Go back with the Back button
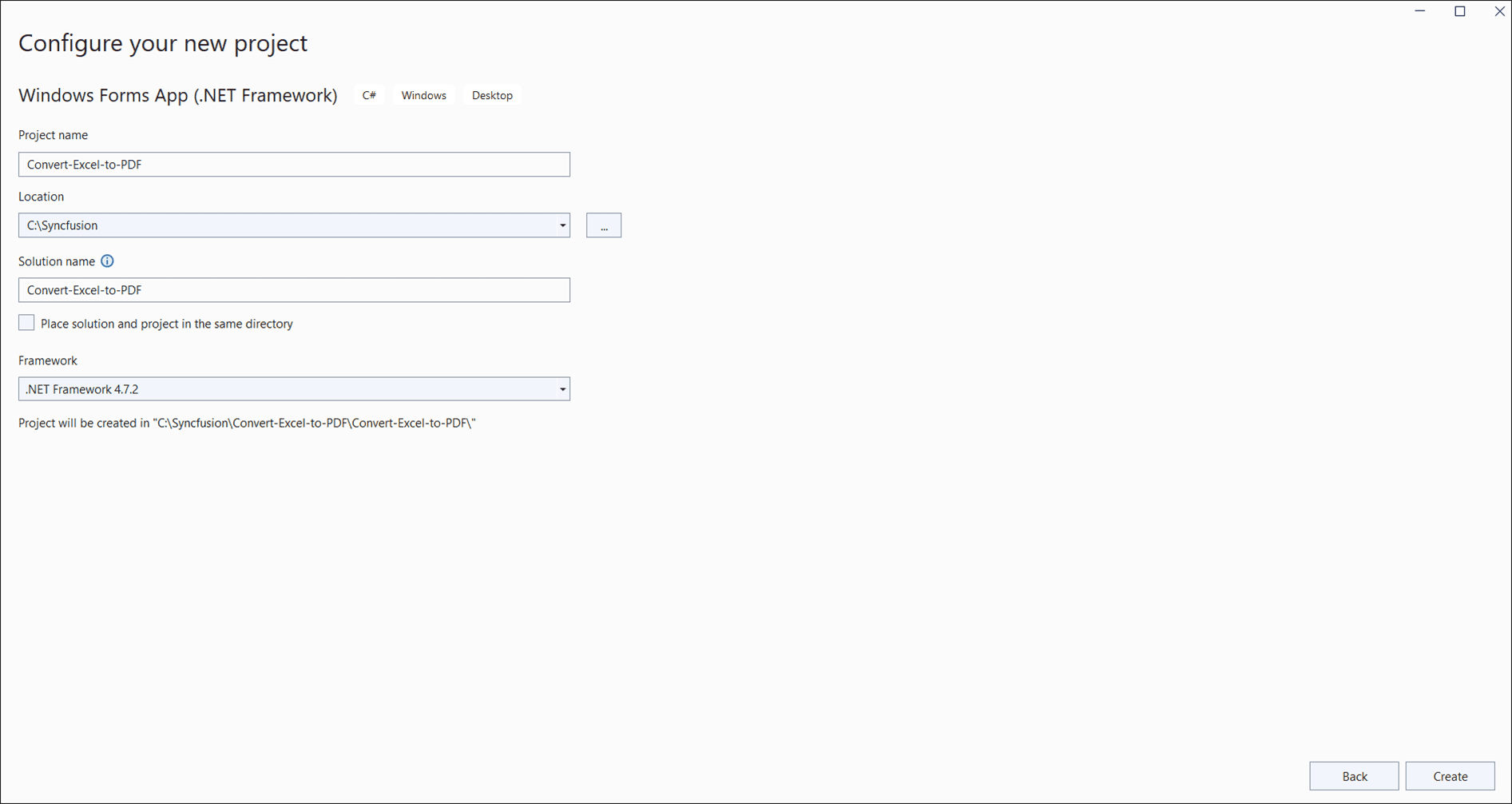1512x804 pixels. [x=1354, y=776]
